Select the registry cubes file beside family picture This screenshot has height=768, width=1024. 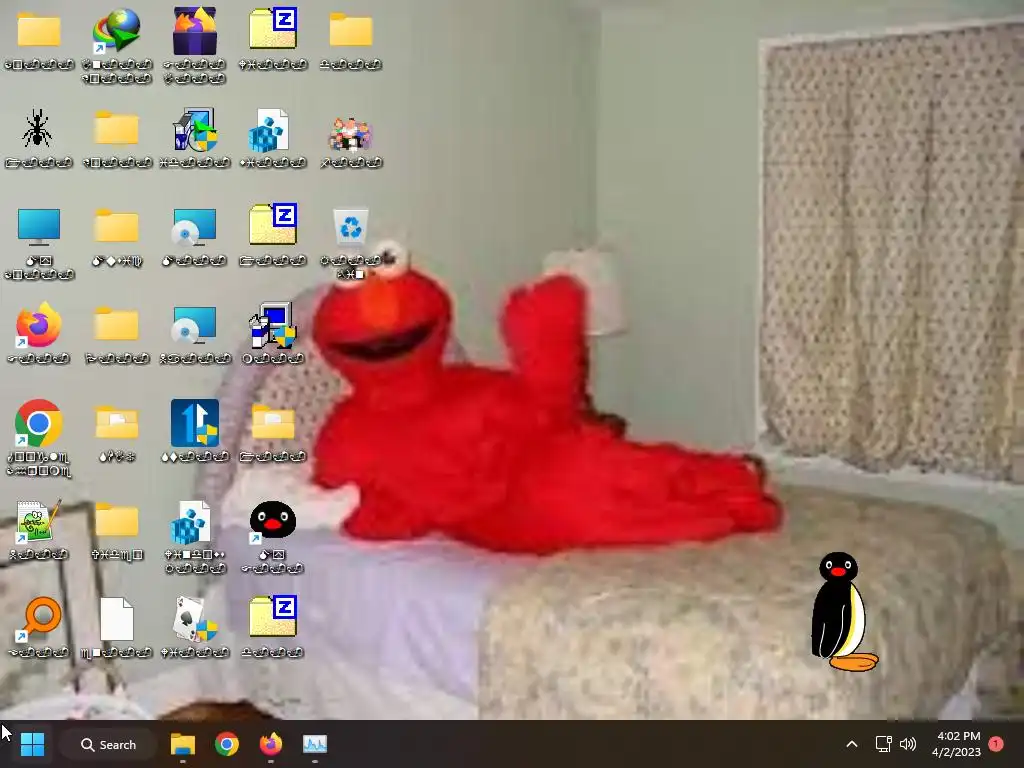click(269, 129)
